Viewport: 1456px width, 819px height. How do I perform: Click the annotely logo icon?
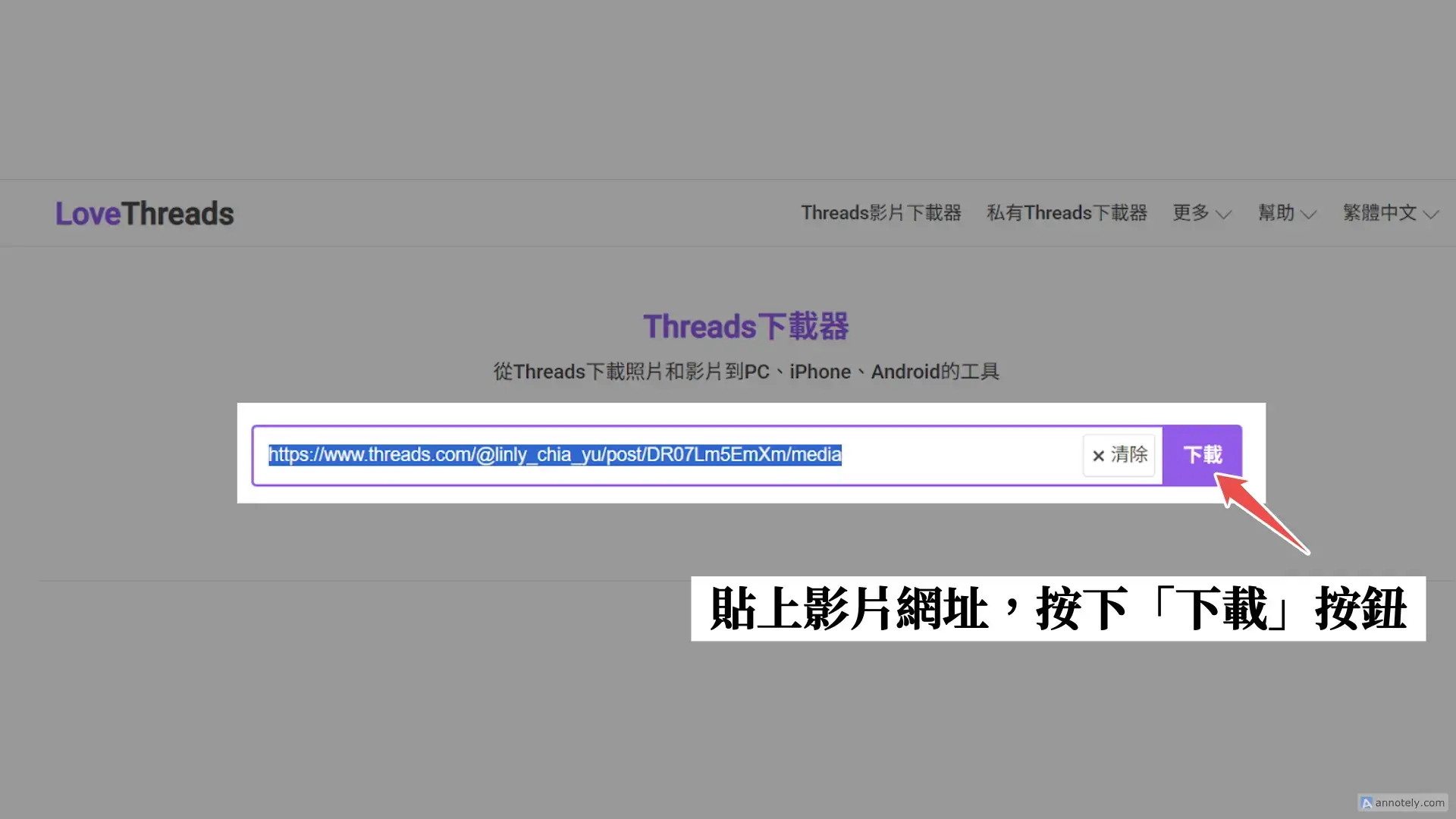click(1367, 803)
